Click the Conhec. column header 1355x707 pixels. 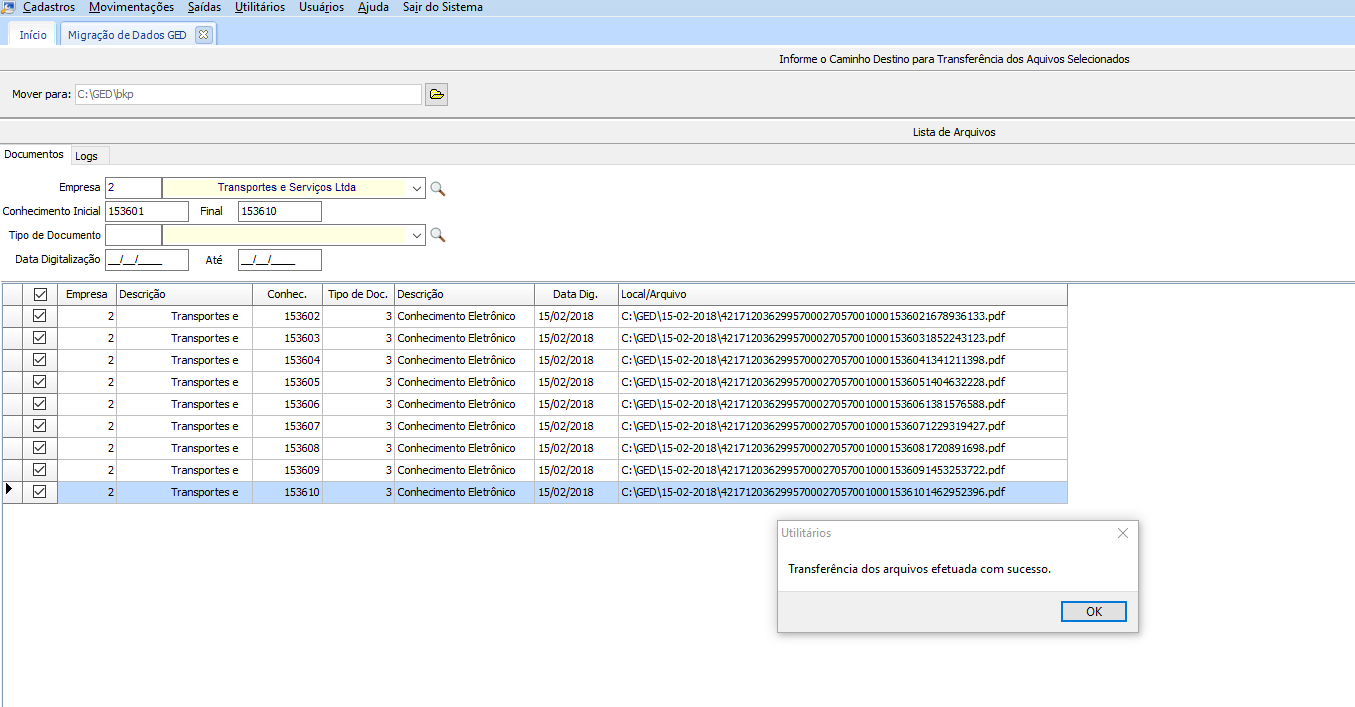coord(287,295)
